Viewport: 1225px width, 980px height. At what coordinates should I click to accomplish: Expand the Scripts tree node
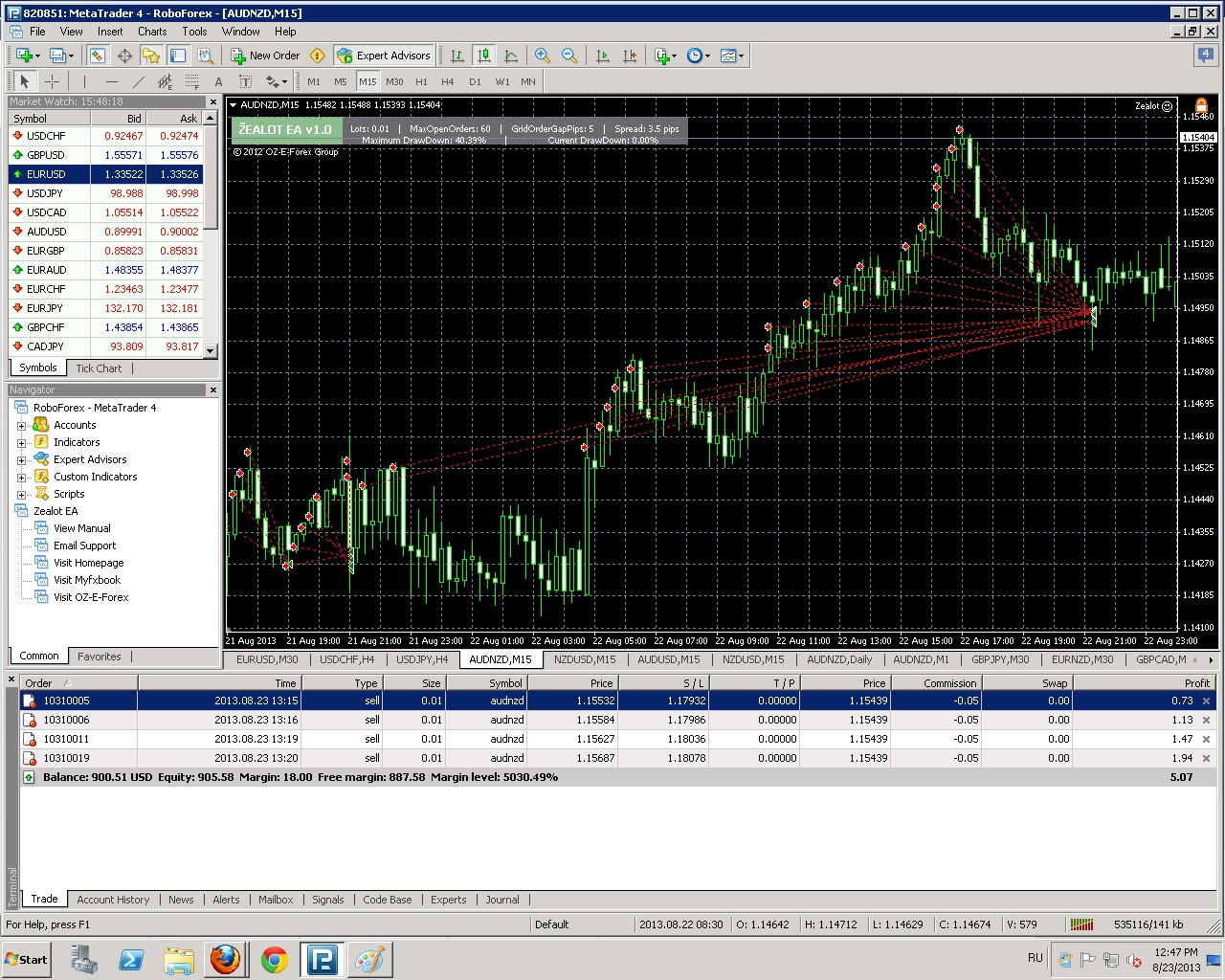22,495
